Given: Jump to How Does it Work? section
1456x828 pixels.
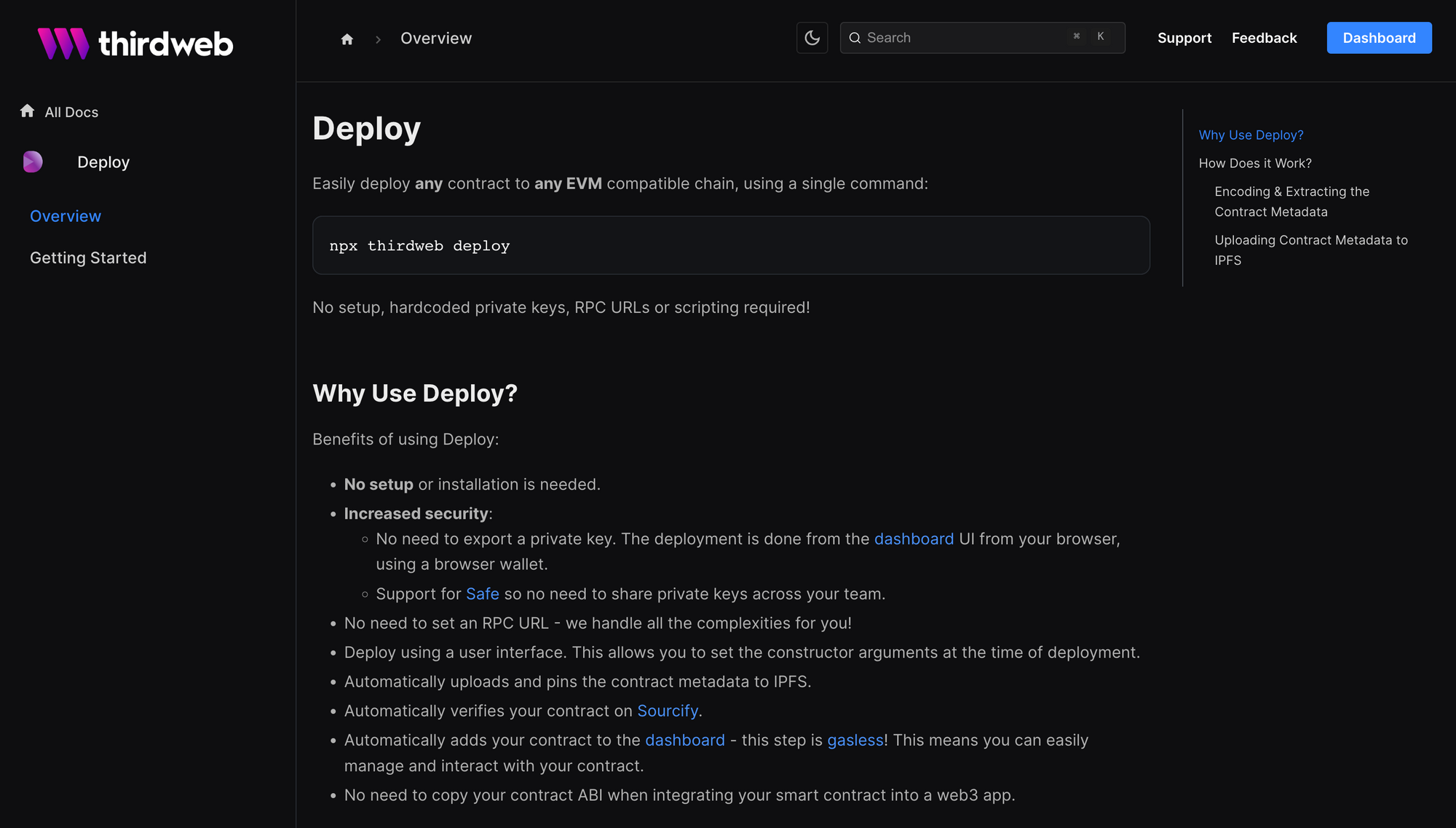Looking at the screenshot, I should point(1255,163).
